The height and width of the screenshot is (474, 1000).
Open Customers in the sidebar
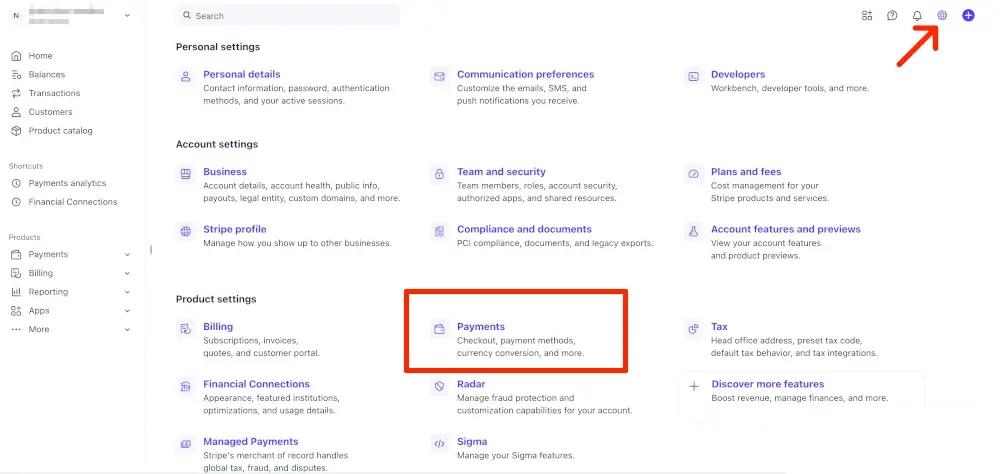click(50, 112)
